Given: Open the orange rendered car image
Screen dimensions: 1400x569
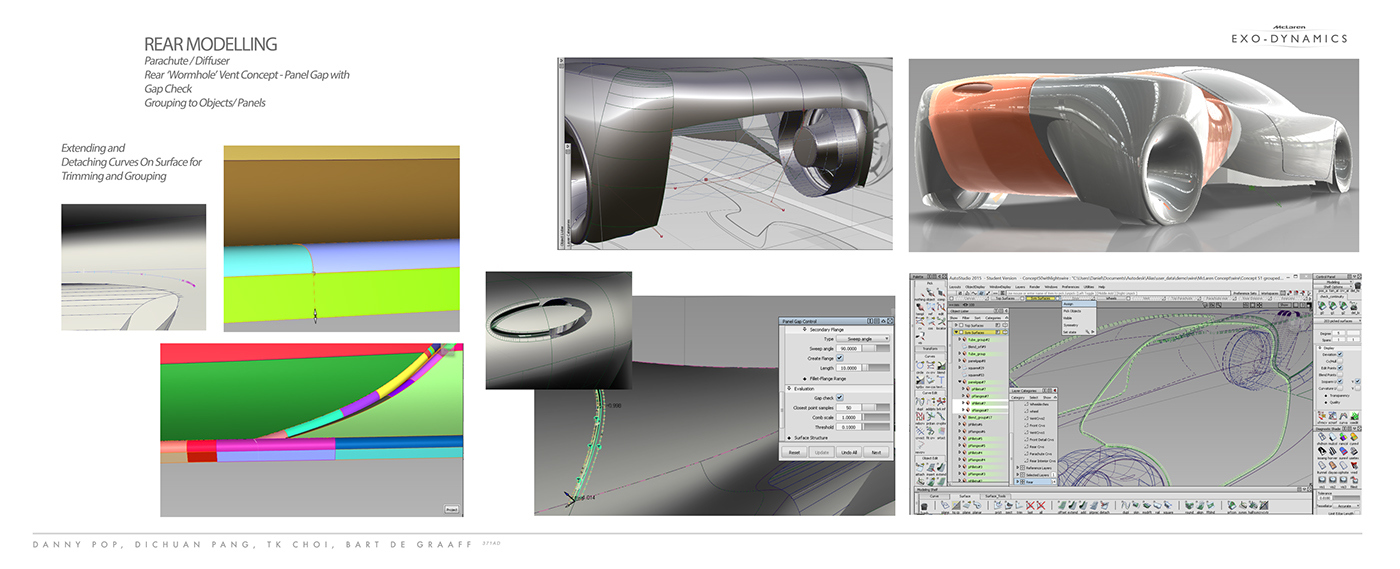Looking at the screenshot, I should (1133, 155).
